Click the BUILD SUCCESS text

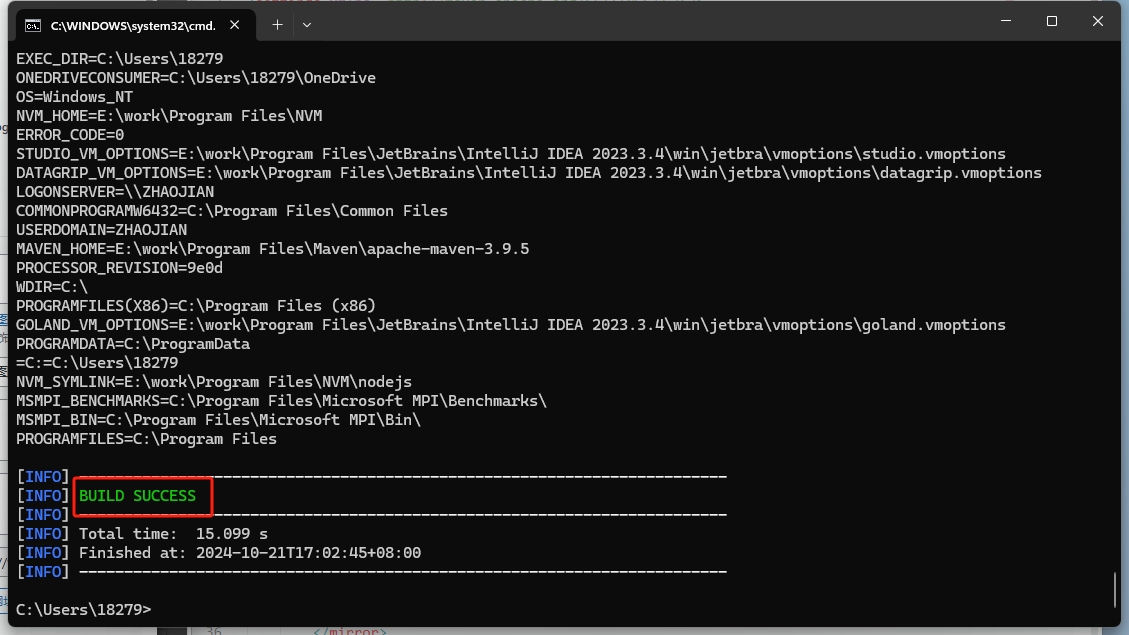(138, 495)
